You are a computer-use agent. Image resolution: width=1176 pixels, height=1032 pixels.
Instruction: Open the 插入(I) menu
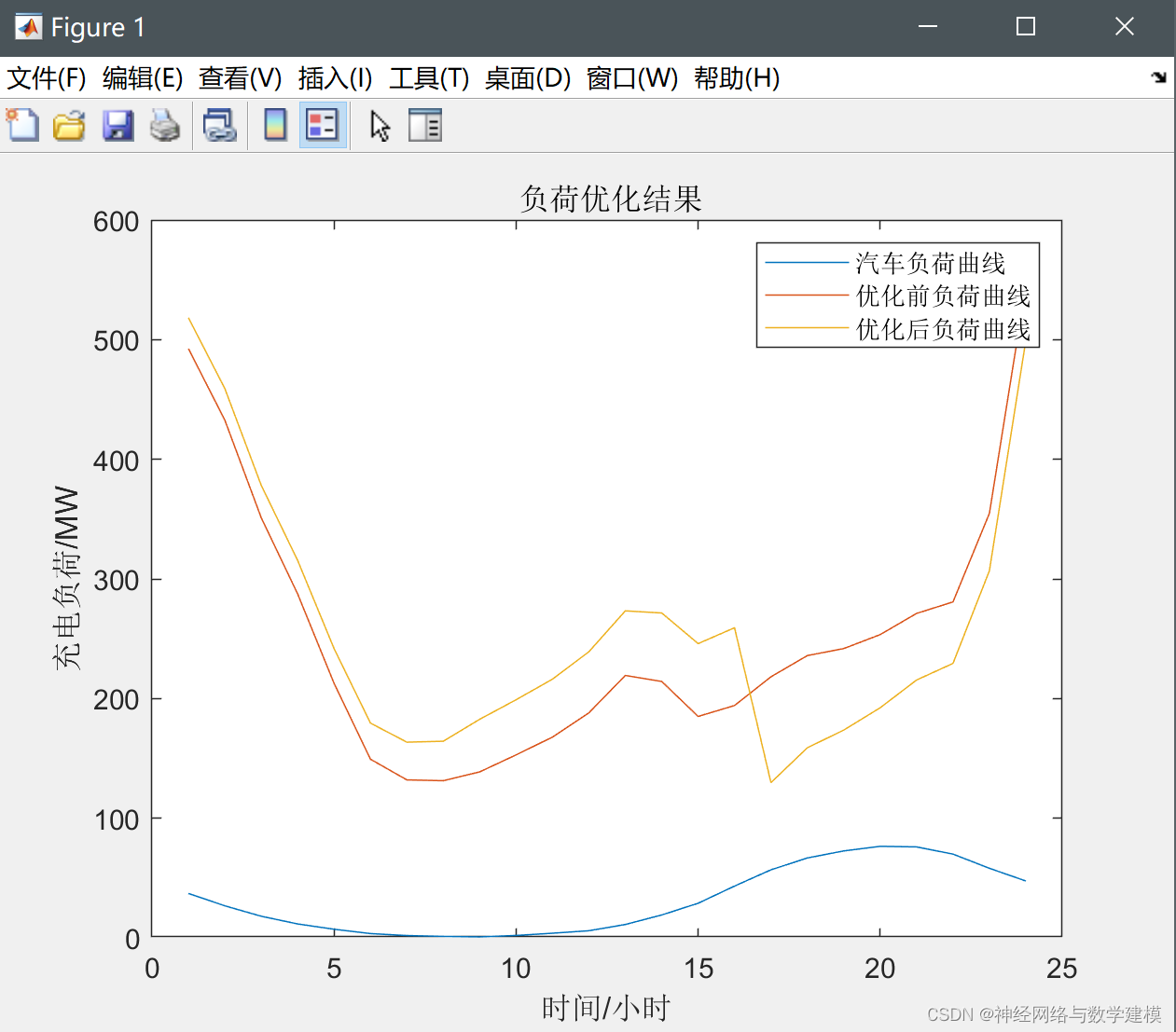coord(336,78)
